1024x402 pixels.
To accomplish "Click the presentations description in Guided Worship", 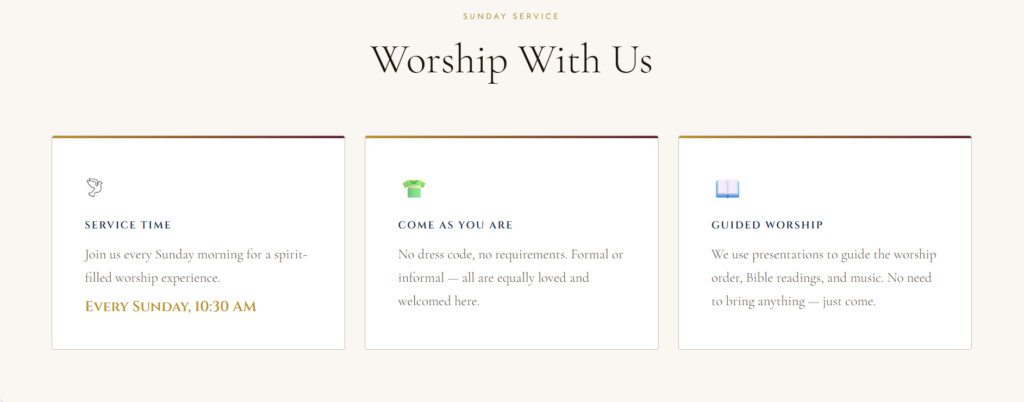I will 824,277.
